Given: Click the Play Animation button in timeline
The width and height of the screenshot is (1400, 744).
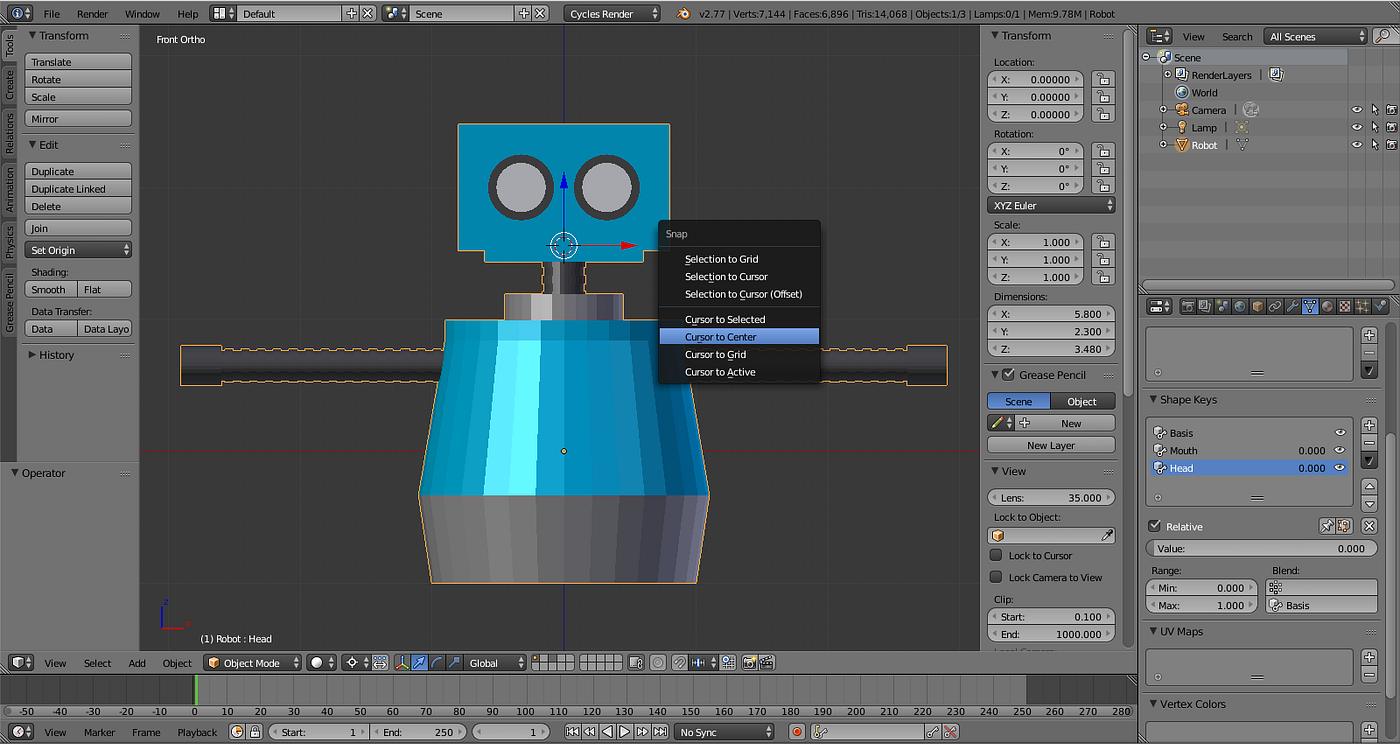Looking at the screenshot, I should pyautogui.click(x=624, y=732).
